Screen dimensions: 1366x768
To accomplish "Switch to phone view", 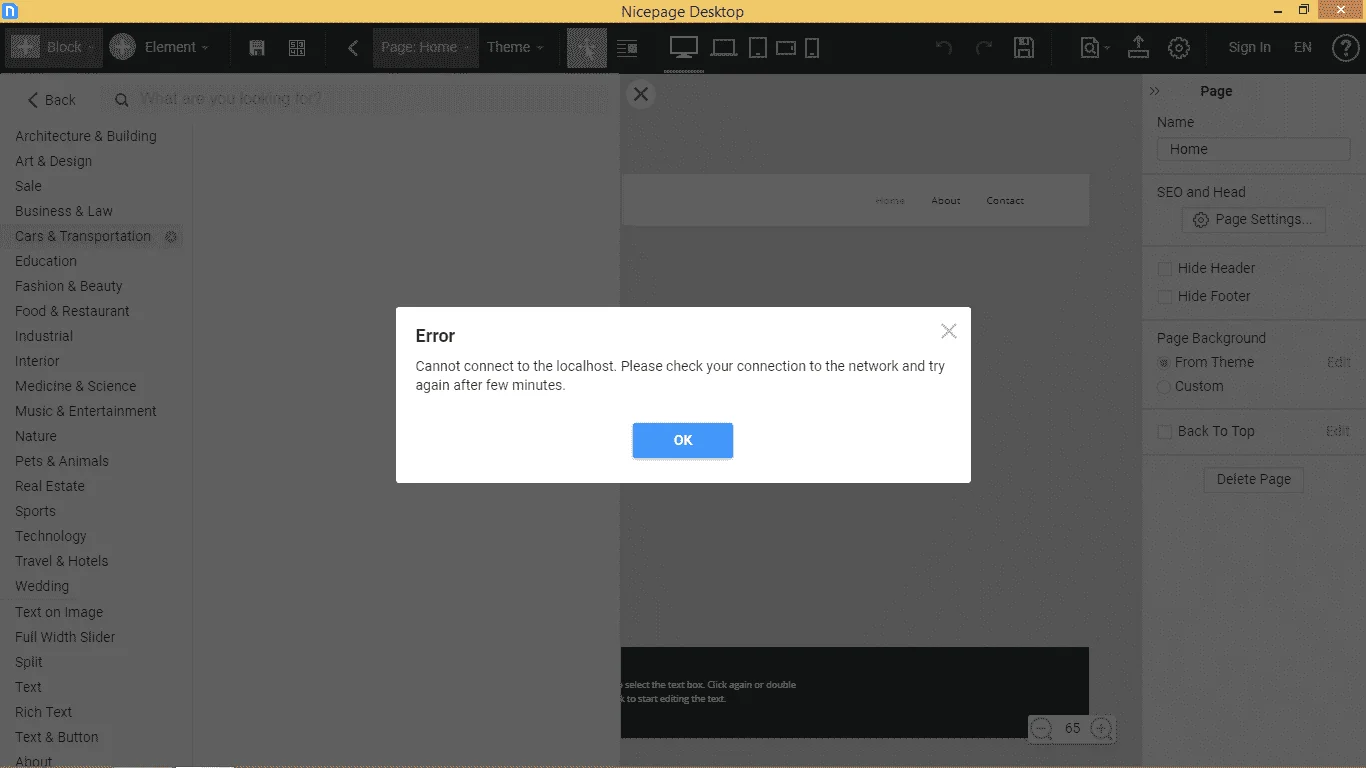I will [812, 47].
